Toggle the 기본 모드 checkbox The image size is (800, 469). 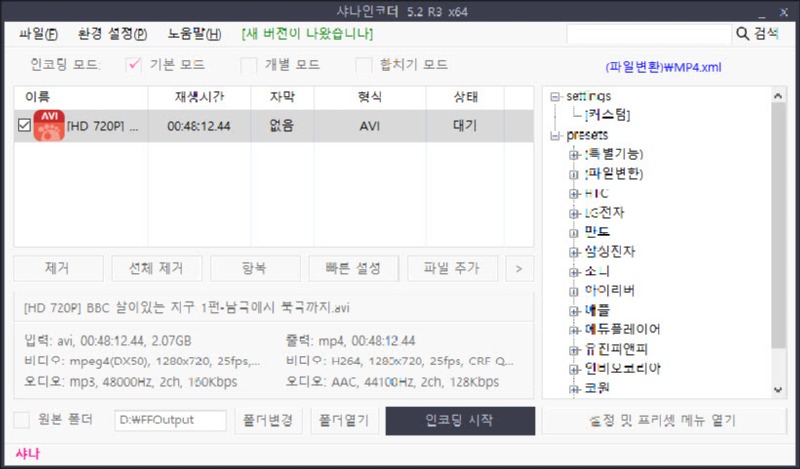(x=134, y=65)
